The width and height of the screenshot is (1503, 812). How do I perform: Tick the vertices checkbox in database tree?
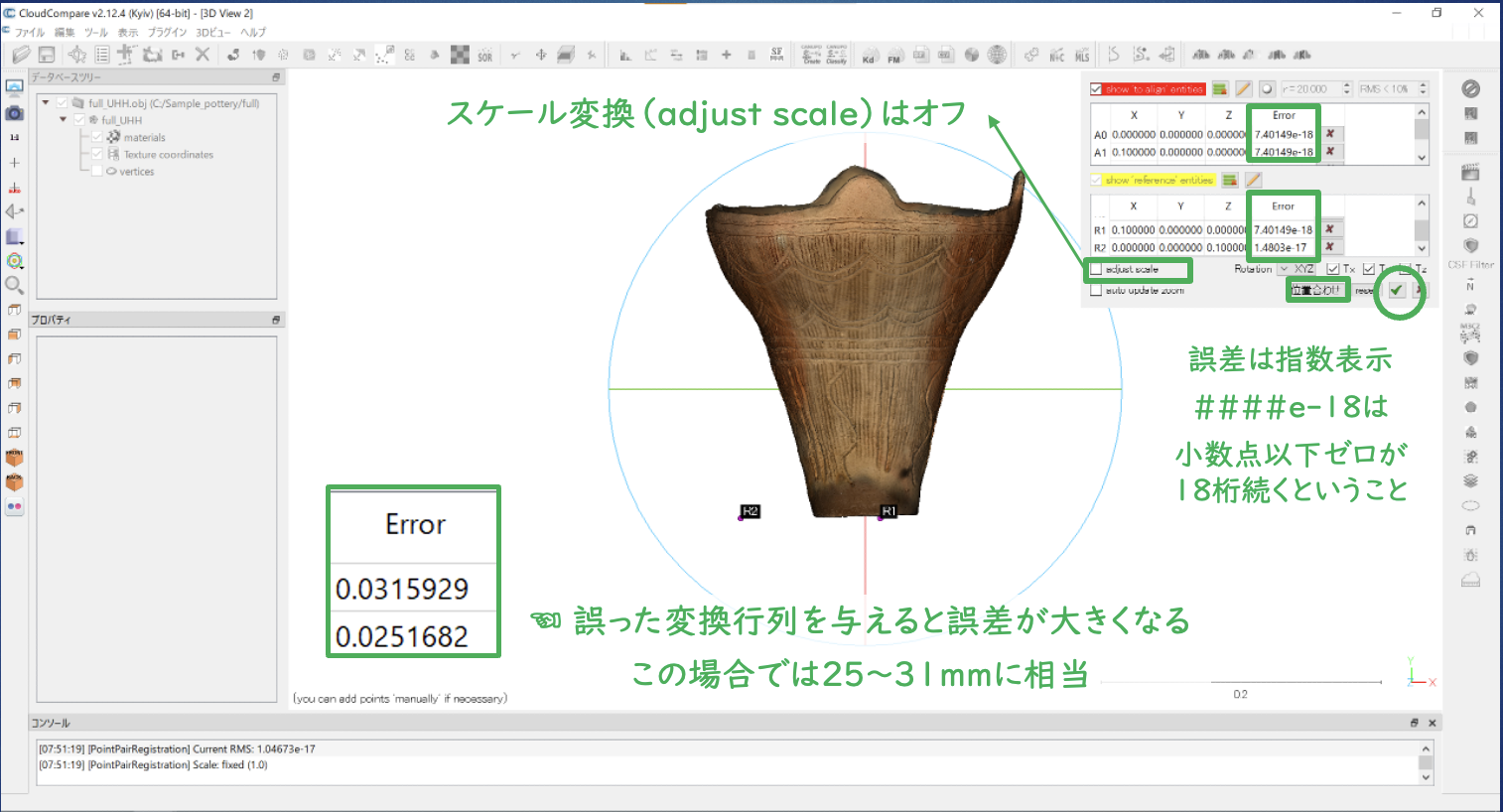[x=97, y=172]
